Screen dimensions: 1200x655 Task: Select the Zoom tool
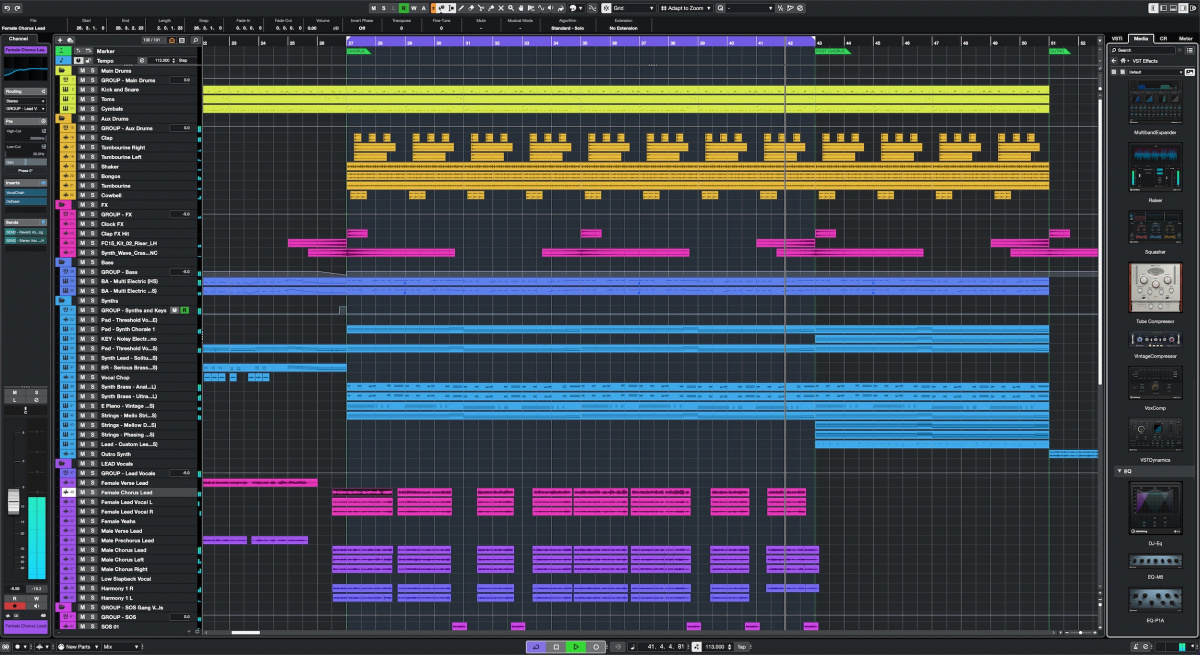click(x=511, y=8)
